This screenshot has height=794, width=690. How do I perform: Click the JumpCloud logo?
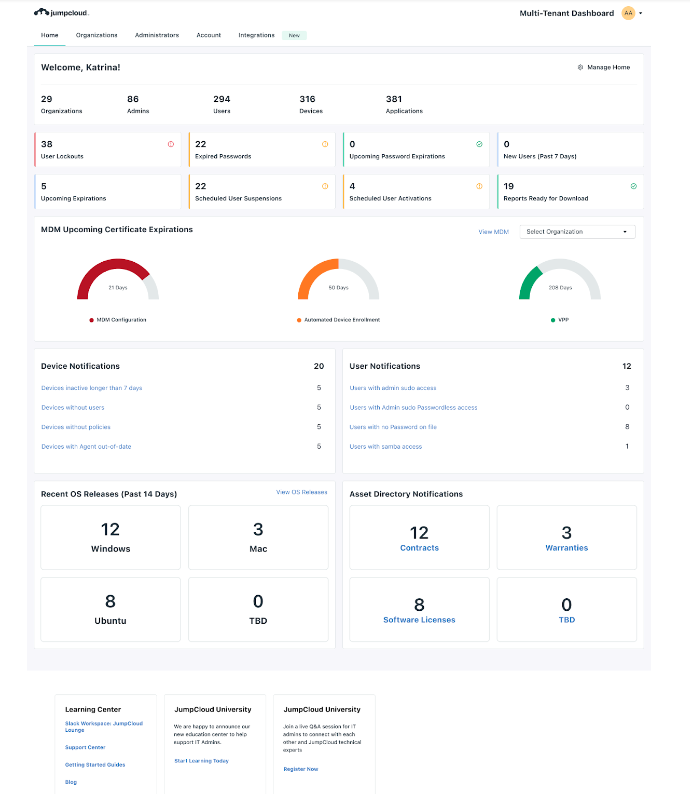[61, 13]
